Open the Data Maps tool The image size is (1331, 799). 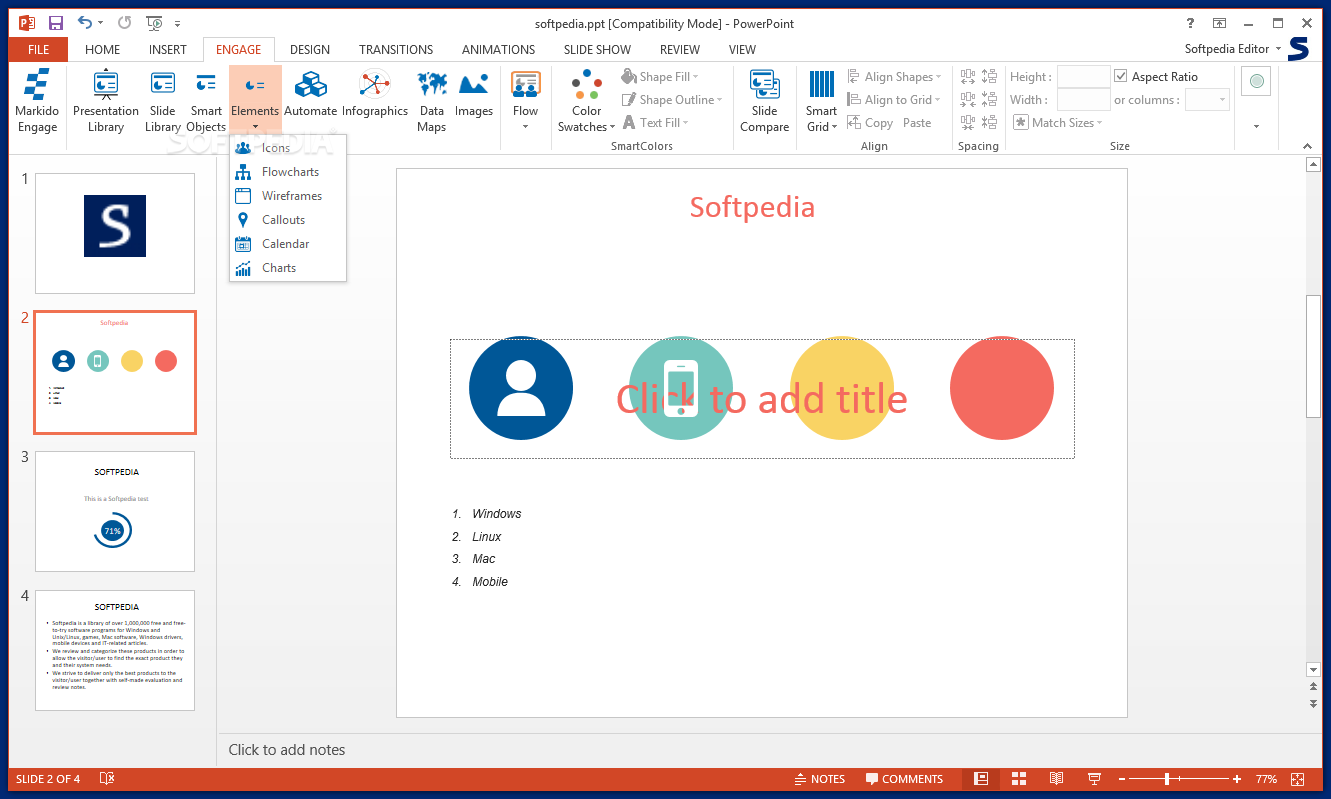[x=431, y=101]
